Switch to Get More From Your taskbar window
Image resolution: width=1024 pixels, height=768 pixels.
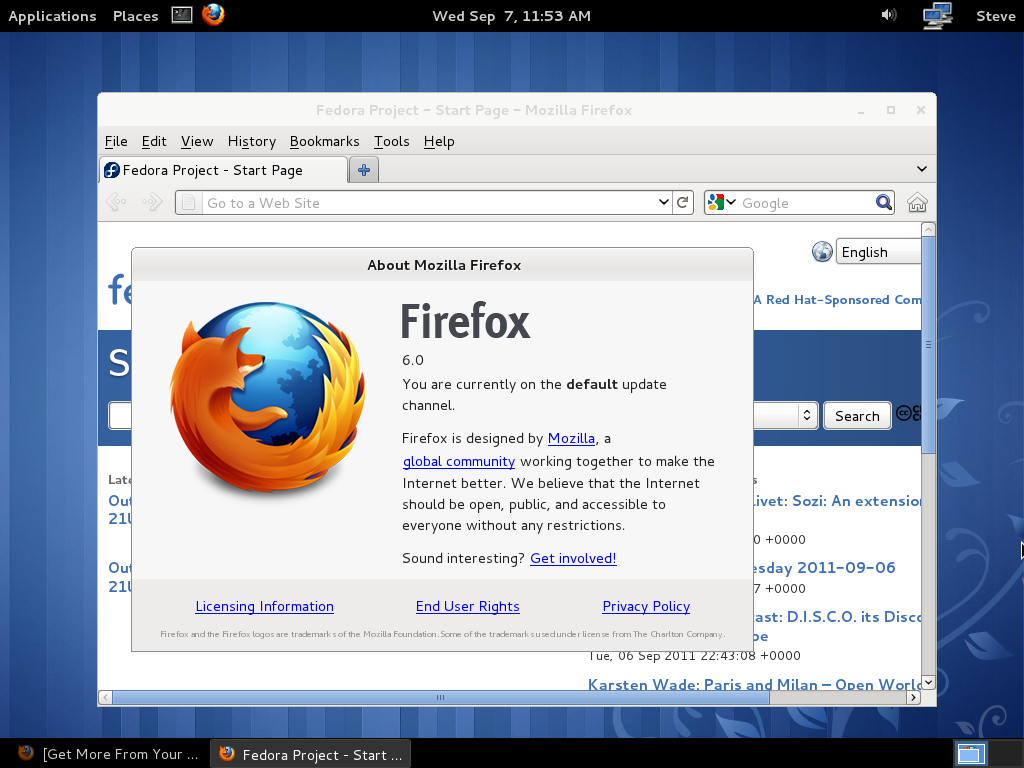pyautogui.click(x=108, y=754)
